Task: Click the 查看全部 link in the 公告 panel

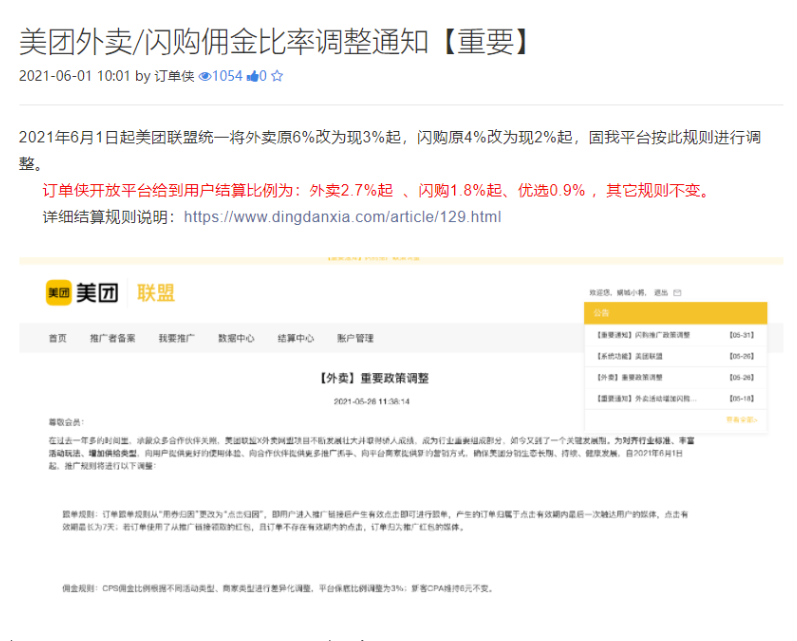Action: point(742,420)
